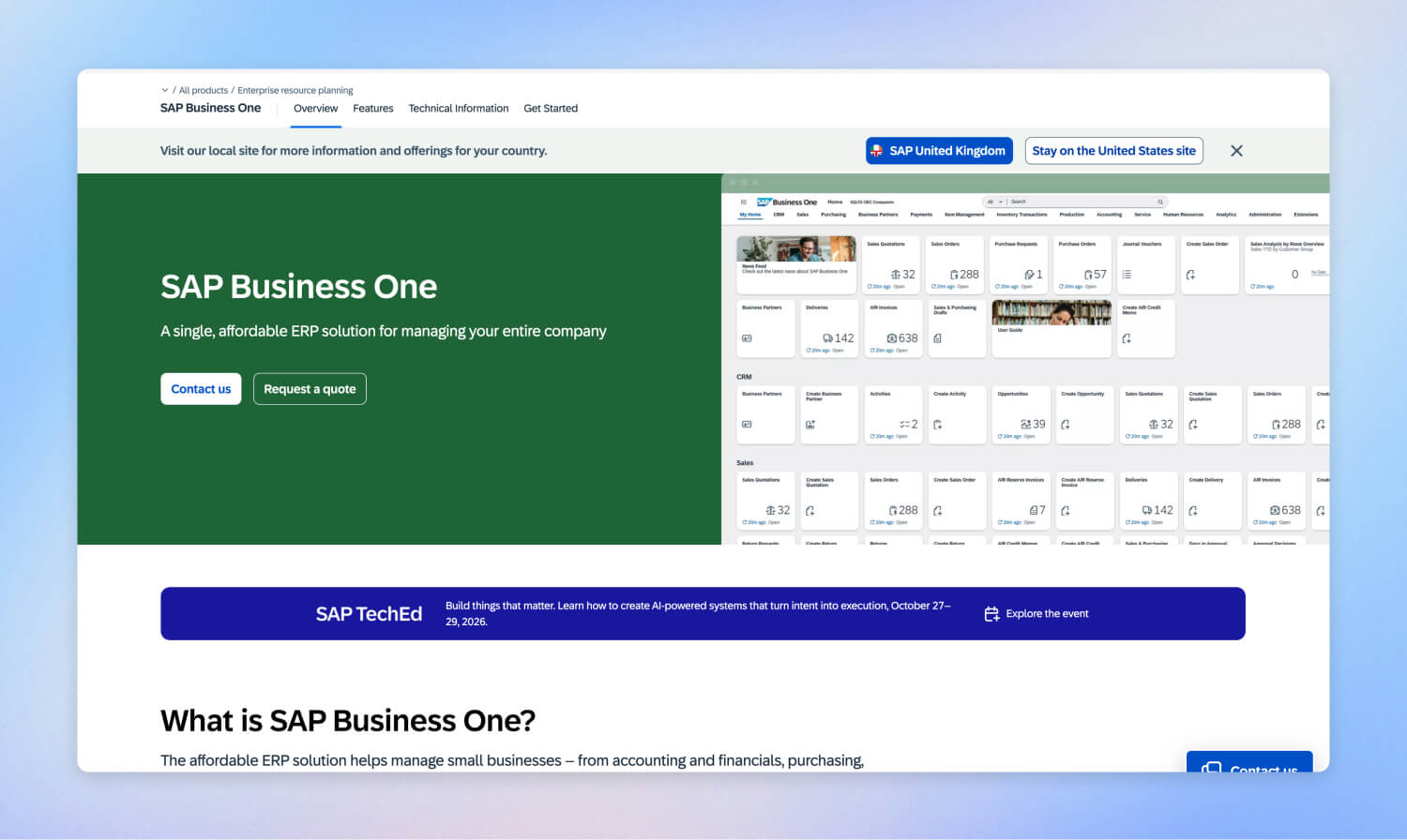Click the SAP Business One navigation title
1407x840 pixels.
[x=211, y=108]
